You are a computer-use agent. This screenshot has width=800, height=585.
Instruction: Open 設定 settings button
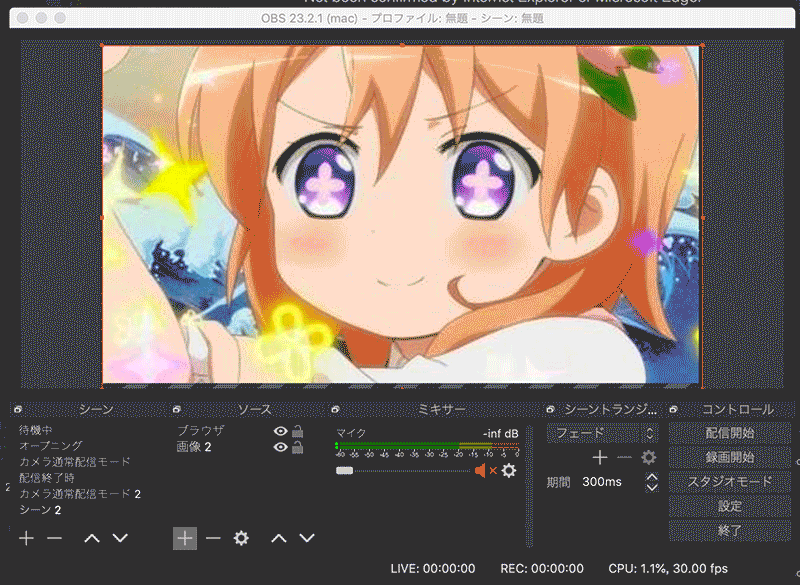(730, 506)
